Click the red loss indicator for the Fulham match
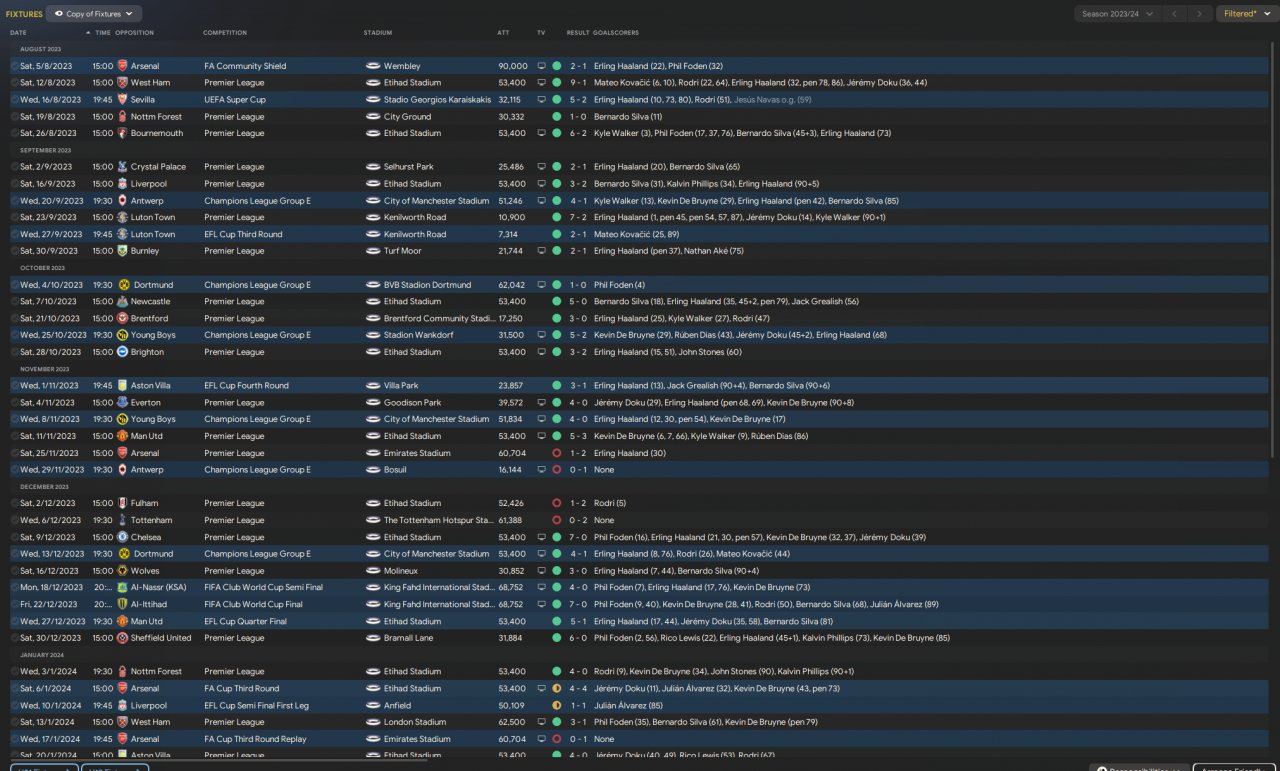The width and height of the screenshot is (1280, 771). (556, 503)
